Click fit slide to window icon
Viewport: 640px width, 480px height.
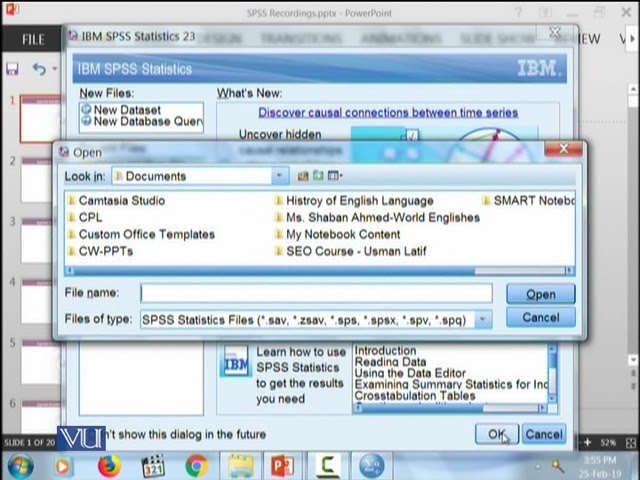pyautogui.click(x=630, y=442)
